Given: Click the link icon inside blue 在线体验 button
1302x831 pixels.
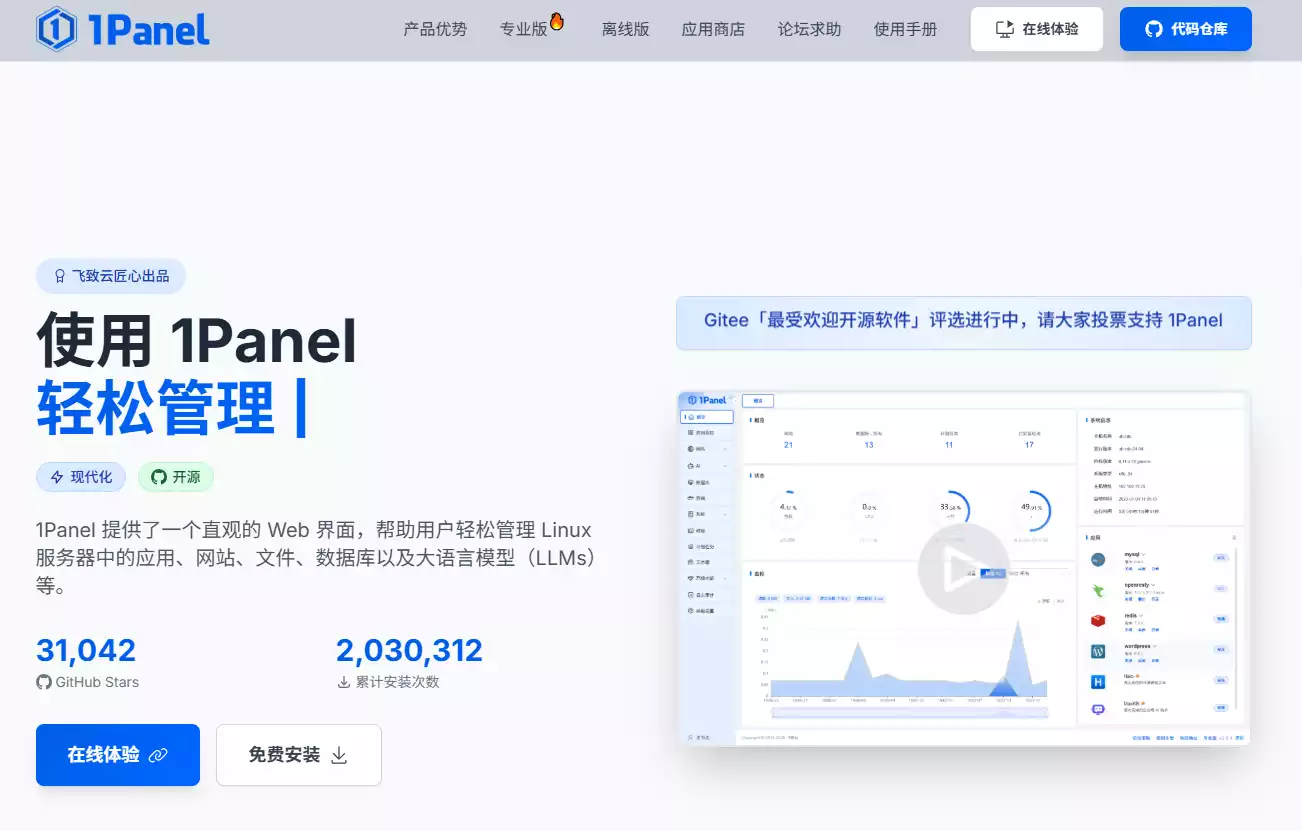Looking at the screenshot, I should [x=157, y=755].
